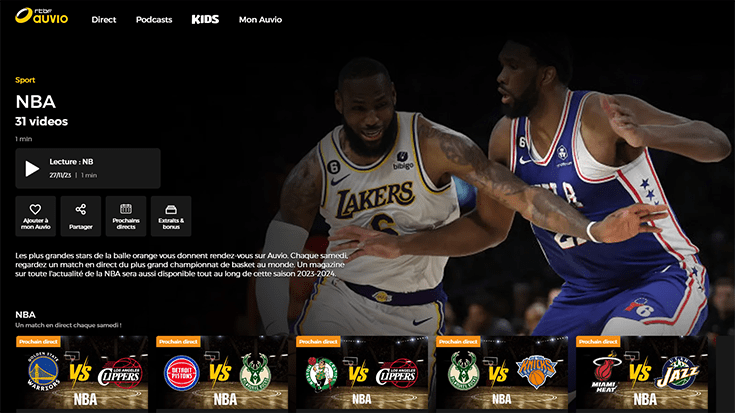Click the NBA page title
Screen dimensions: 735x413
(36, 102)
